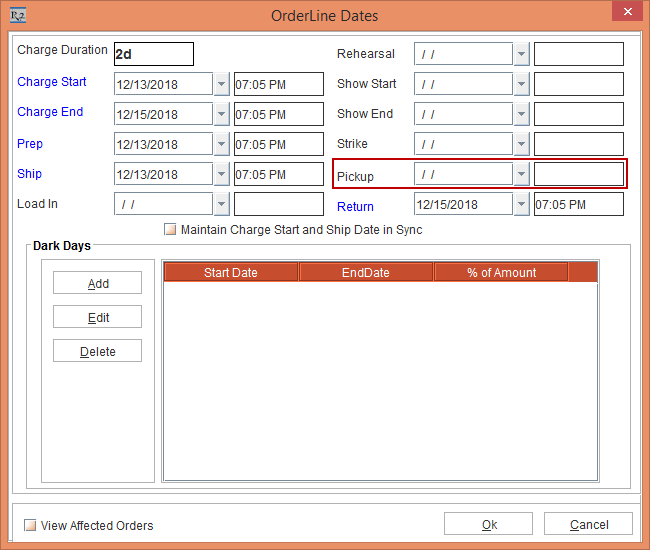Close the OrderLine Dates dialog

[x=626, y=14]
